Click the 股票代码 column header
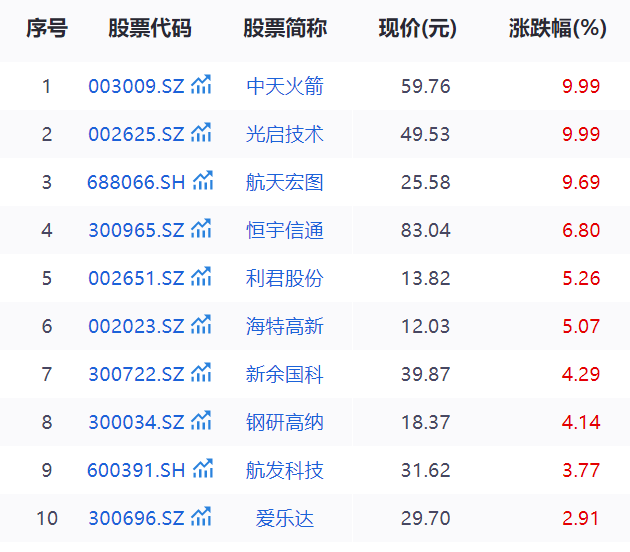Image resolution: width=630 pixels, height=552 pixels. (149, 29)
